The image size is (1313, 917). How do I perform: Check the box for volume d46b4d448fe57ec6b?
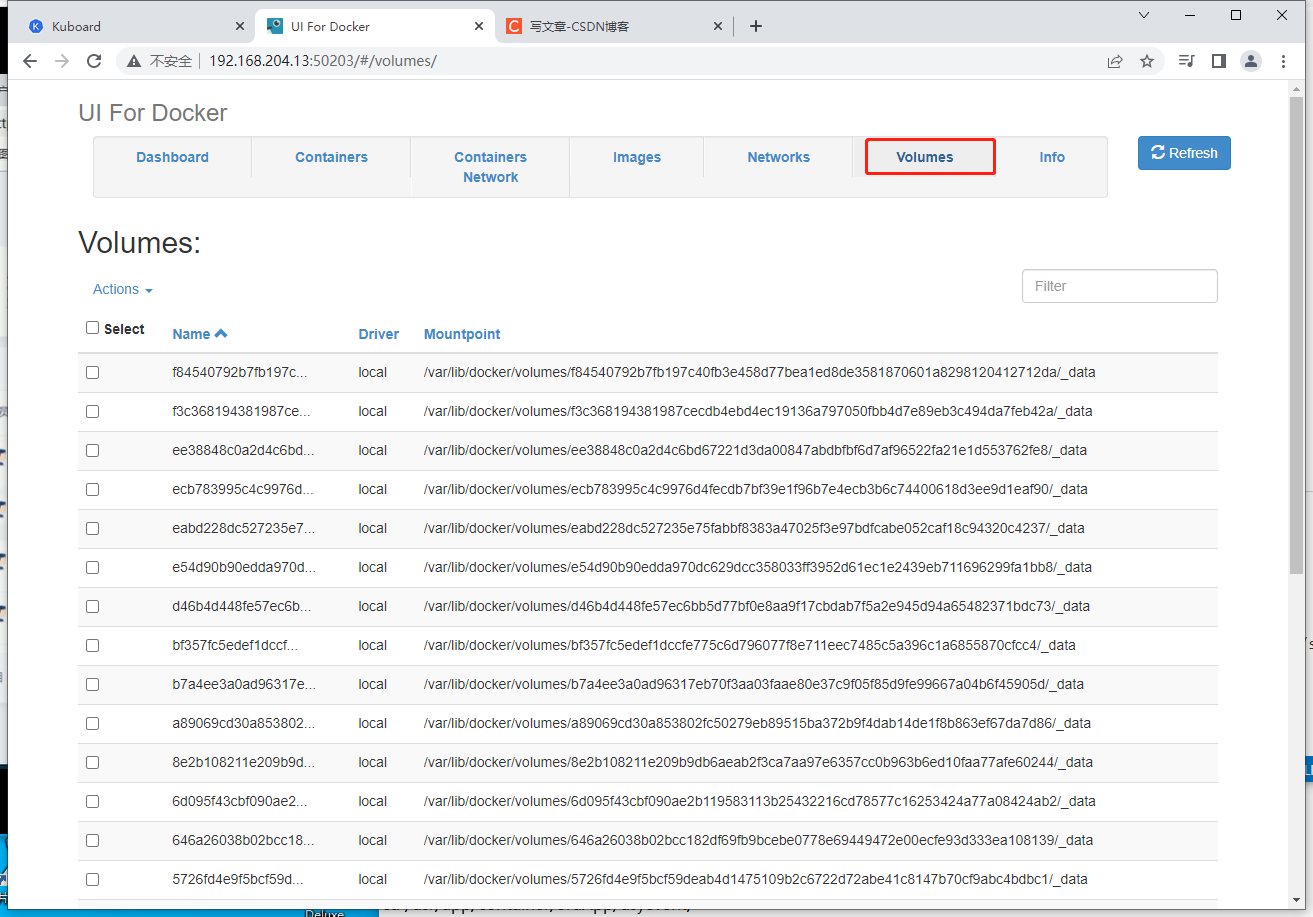[93, 606]
